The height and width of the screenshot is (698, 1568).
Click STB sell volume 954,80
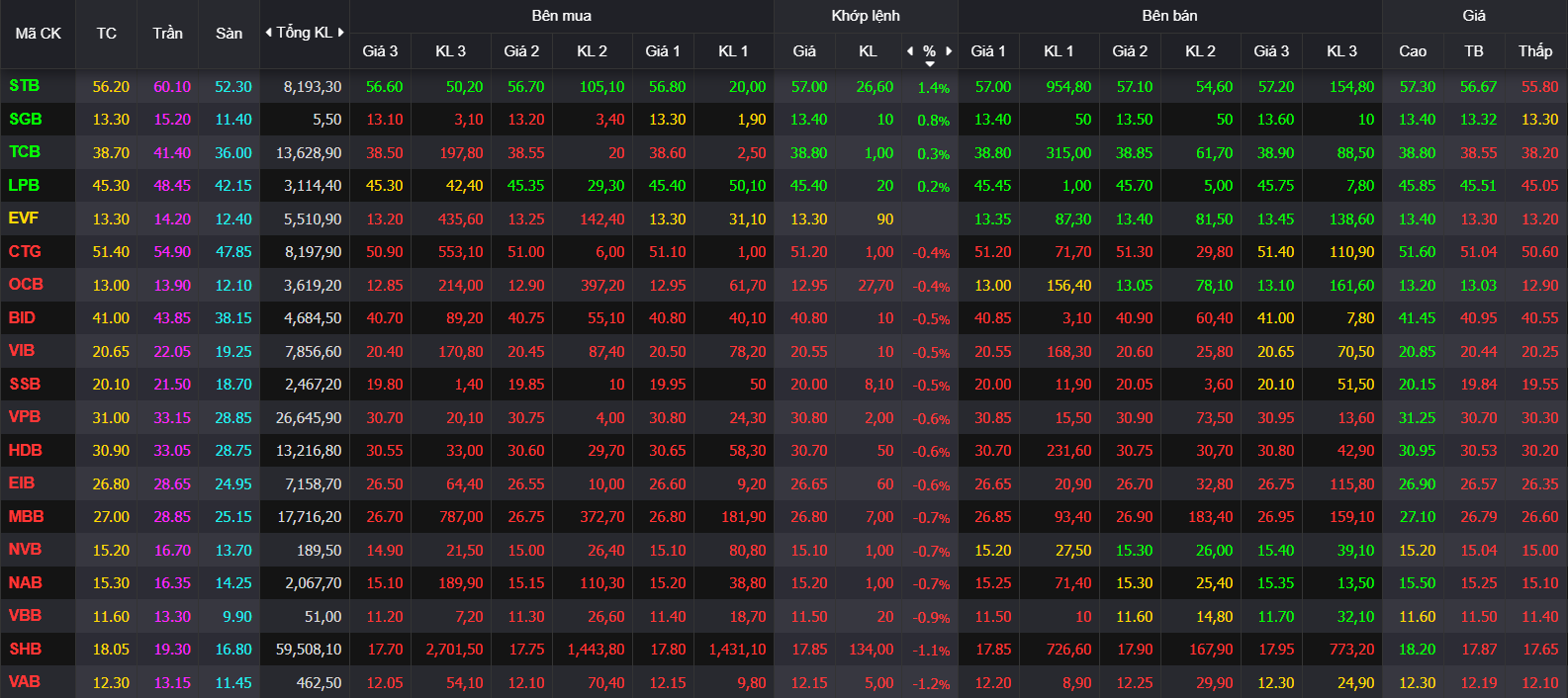1069,87
